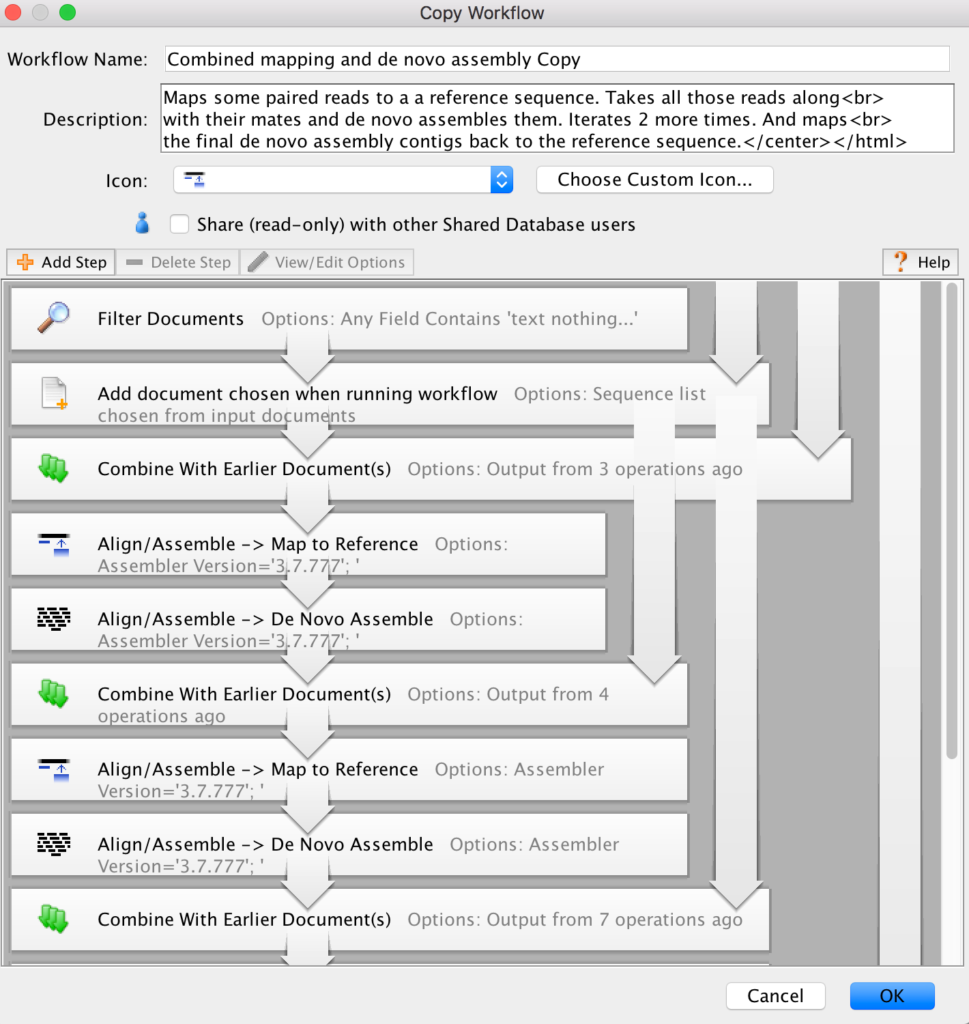969x1024 pixels.
Task: Select the Add Document step icon
Action: coord(52,393)
